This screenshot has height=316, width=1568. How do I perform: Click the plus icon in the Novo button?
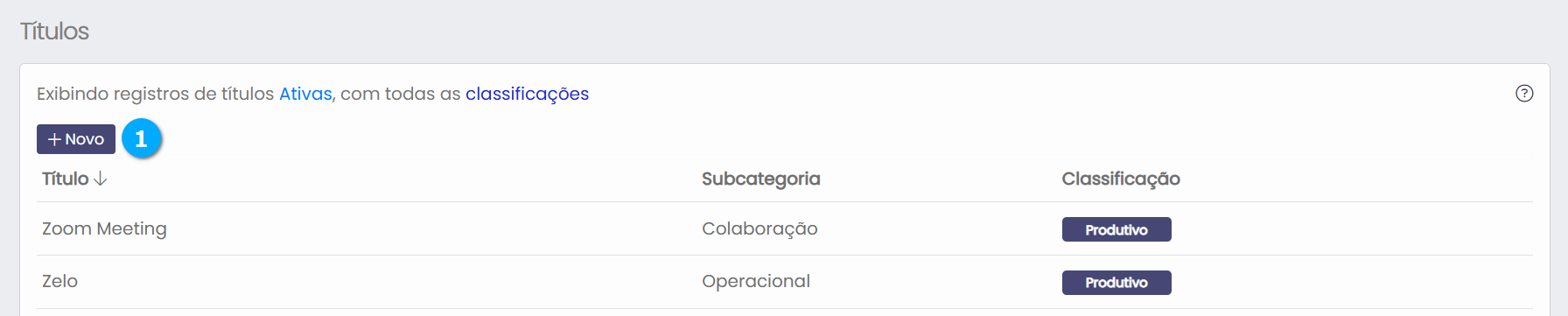coord(54,139)
